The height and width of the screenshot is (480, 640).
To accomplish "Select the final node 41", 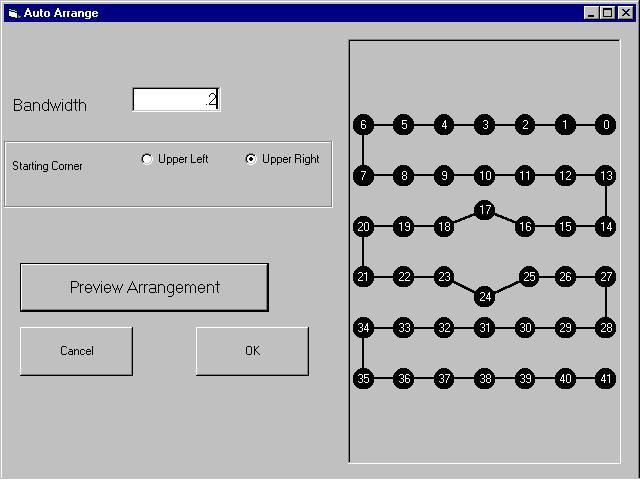I will click(x=606, y=378).
